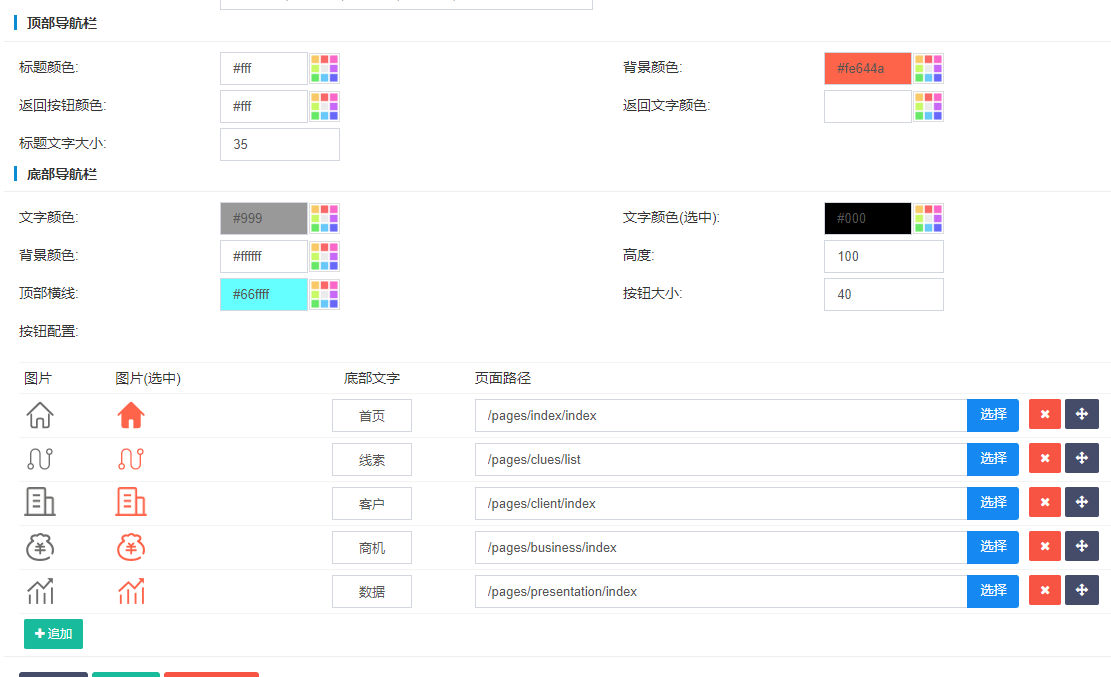Click the orange building icon for 客户
1111x677 pixels.
click(x=131, y=503)
